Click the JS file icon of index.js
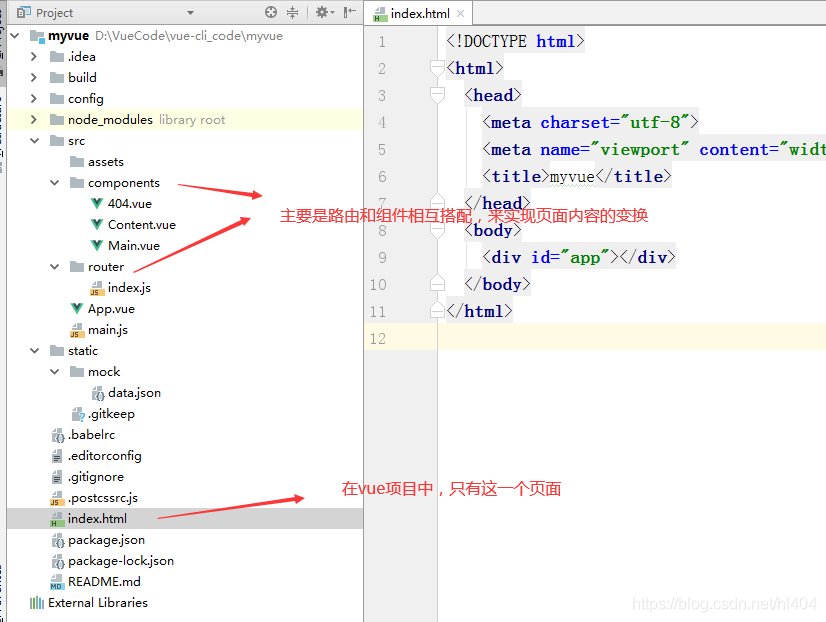This screenshot has height=622, width=826. point(97,288)
